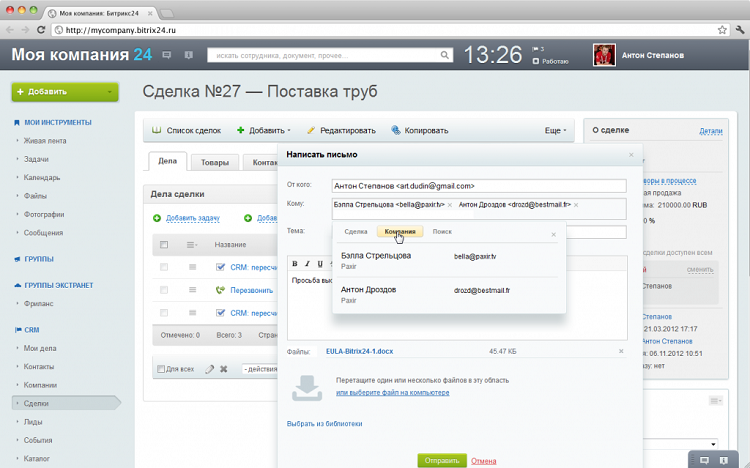Open chat icon in bottom right bar
Screen dimensions: 750x468
coord(704,460)
